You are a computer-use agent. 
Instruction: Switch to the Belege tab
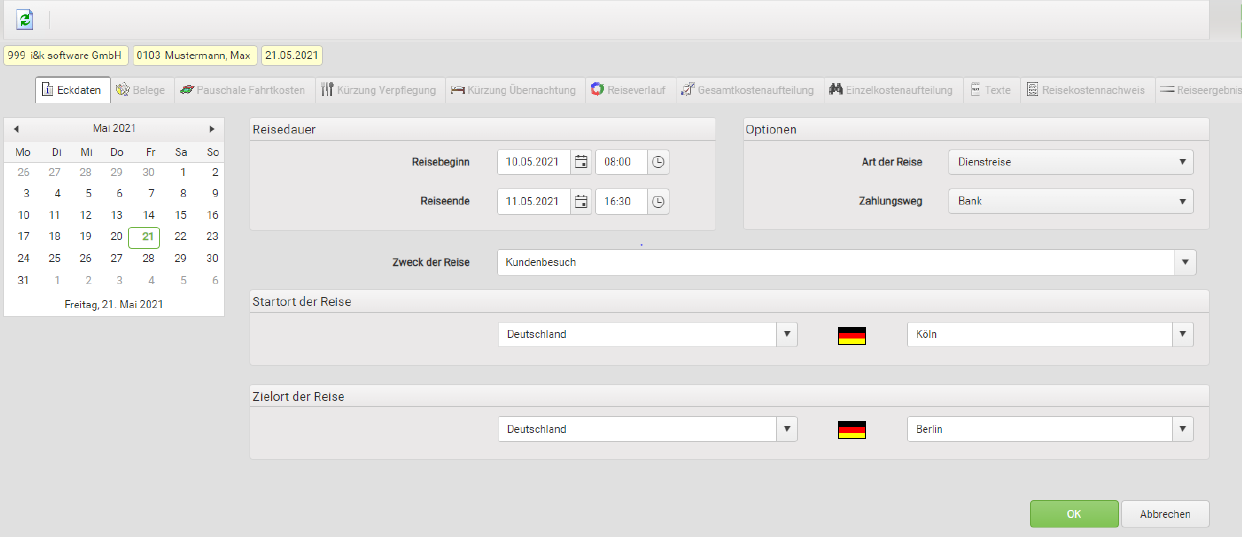140,90
